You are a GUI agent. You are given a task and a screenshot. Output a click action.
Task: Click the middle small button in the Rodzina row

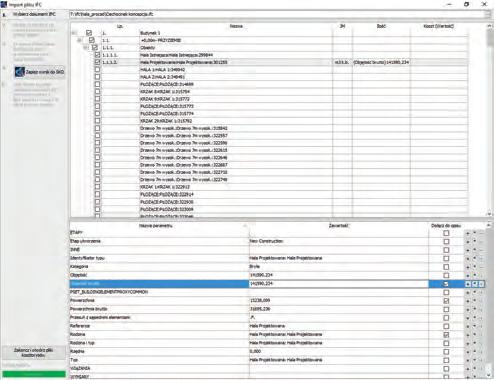(475, 335)
